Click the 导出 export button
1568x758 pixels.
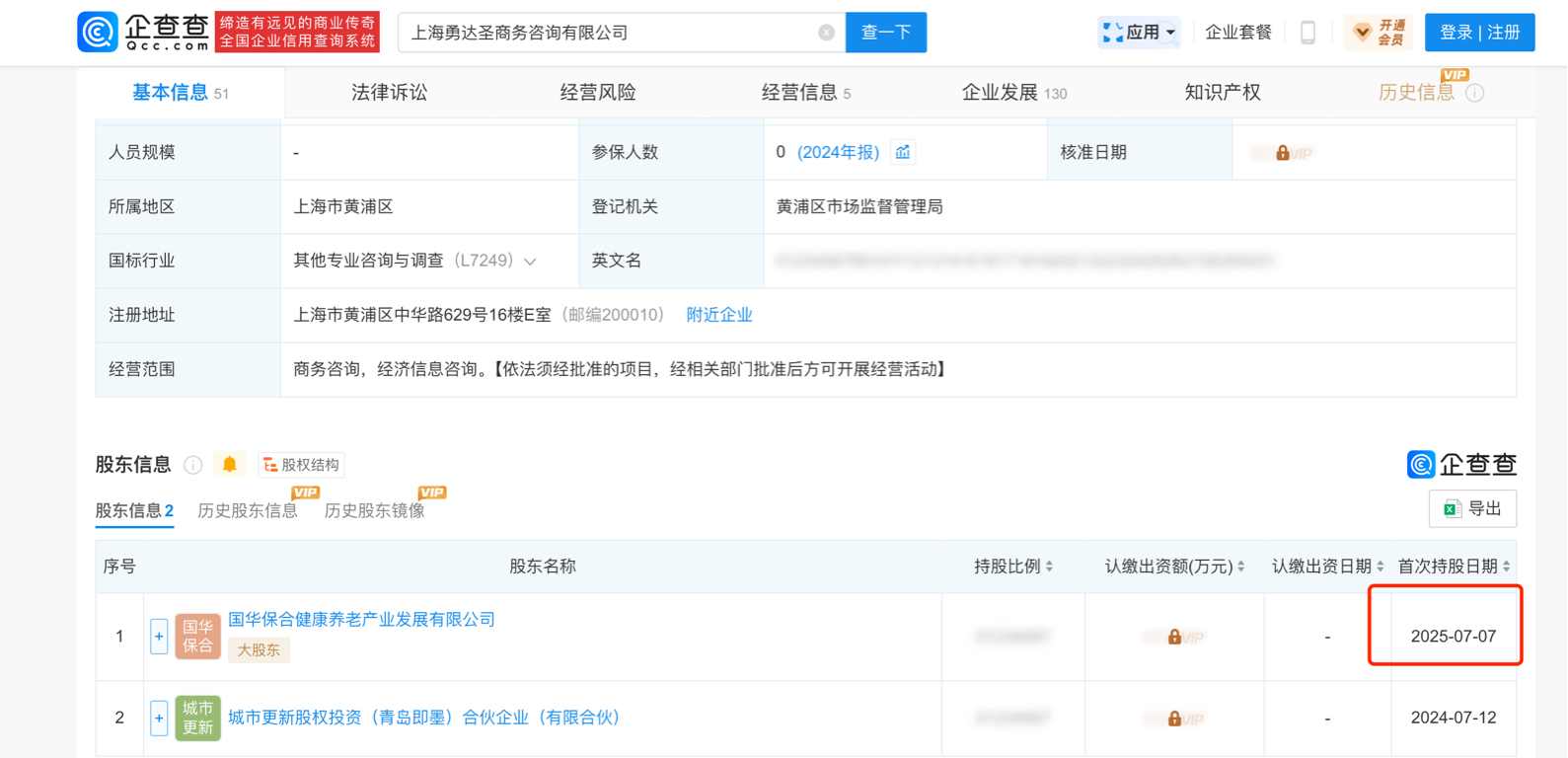(1472, 509)
